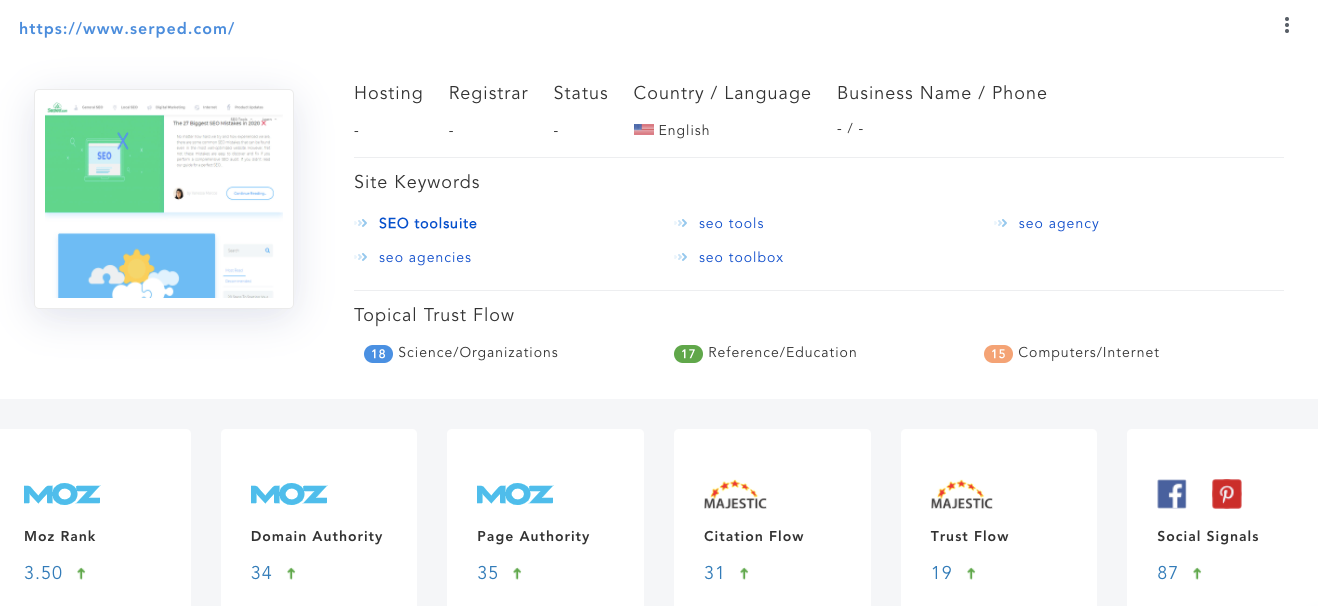Click the arrow icon before SEO toolsuite
1318x606 pixels.
tap(363, 224)
